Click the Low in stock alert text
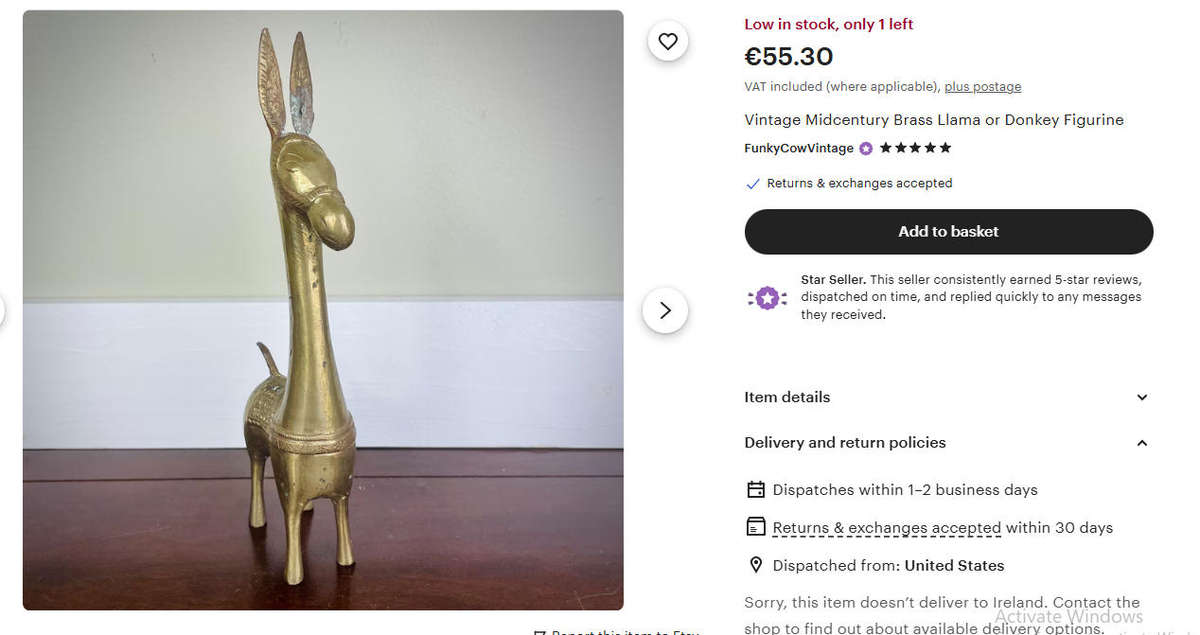 pos(828,24)
